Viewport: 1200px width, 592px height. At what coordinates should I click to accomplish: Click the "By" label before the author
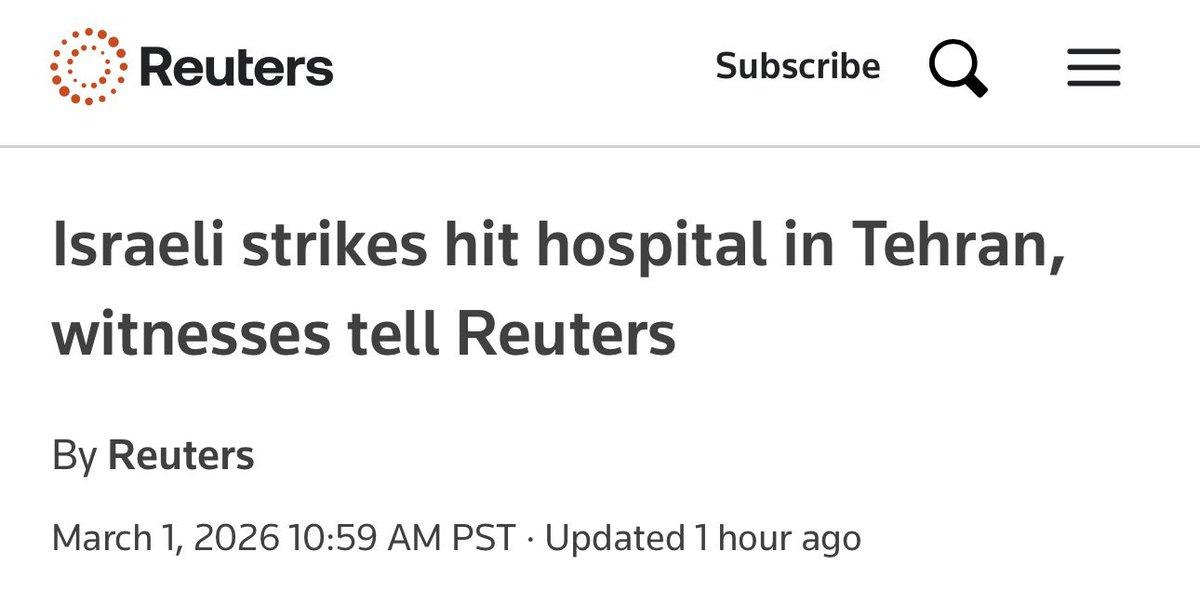click(x=74, y=456)
